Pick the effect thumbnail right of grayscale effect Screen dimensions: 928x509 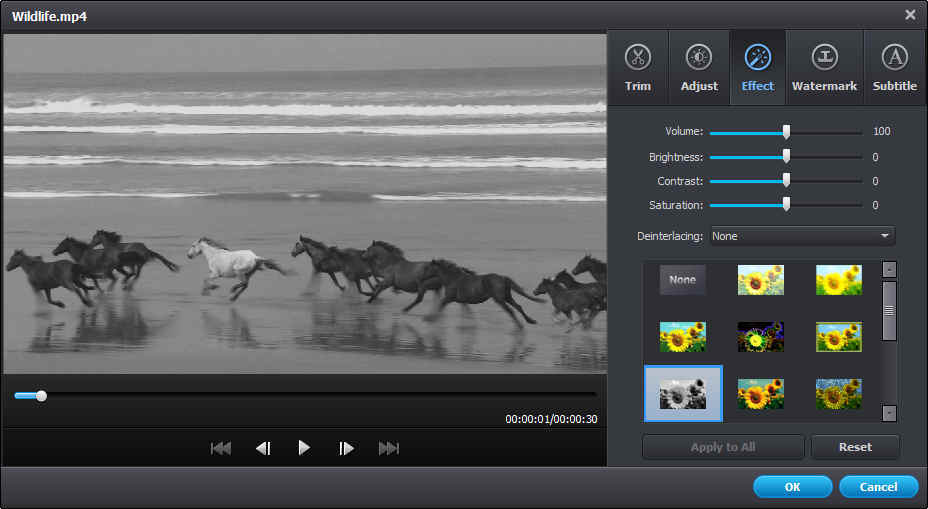(761, 394)
